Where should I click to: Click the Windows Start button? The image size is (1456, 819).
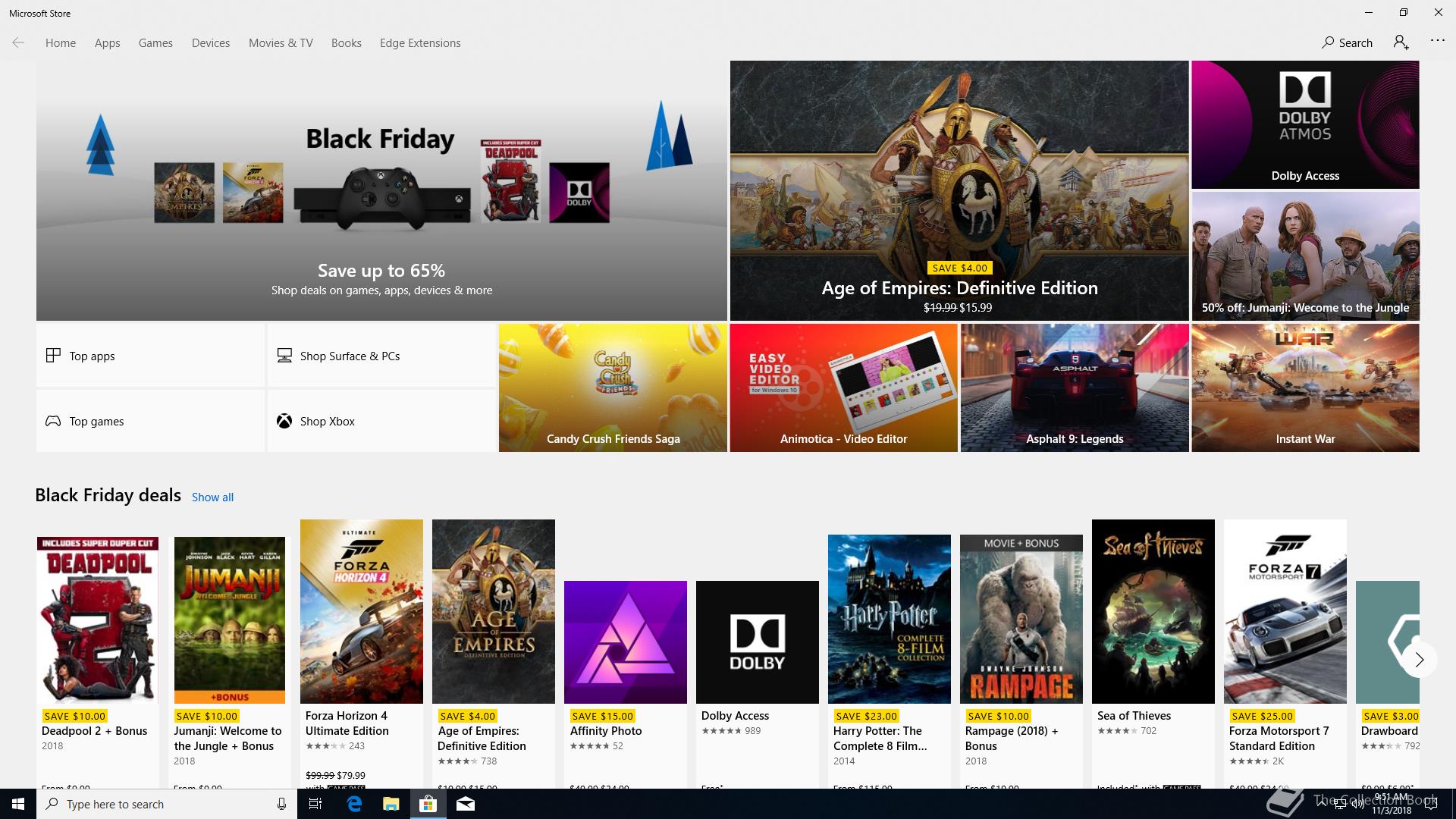coord(18,804)
